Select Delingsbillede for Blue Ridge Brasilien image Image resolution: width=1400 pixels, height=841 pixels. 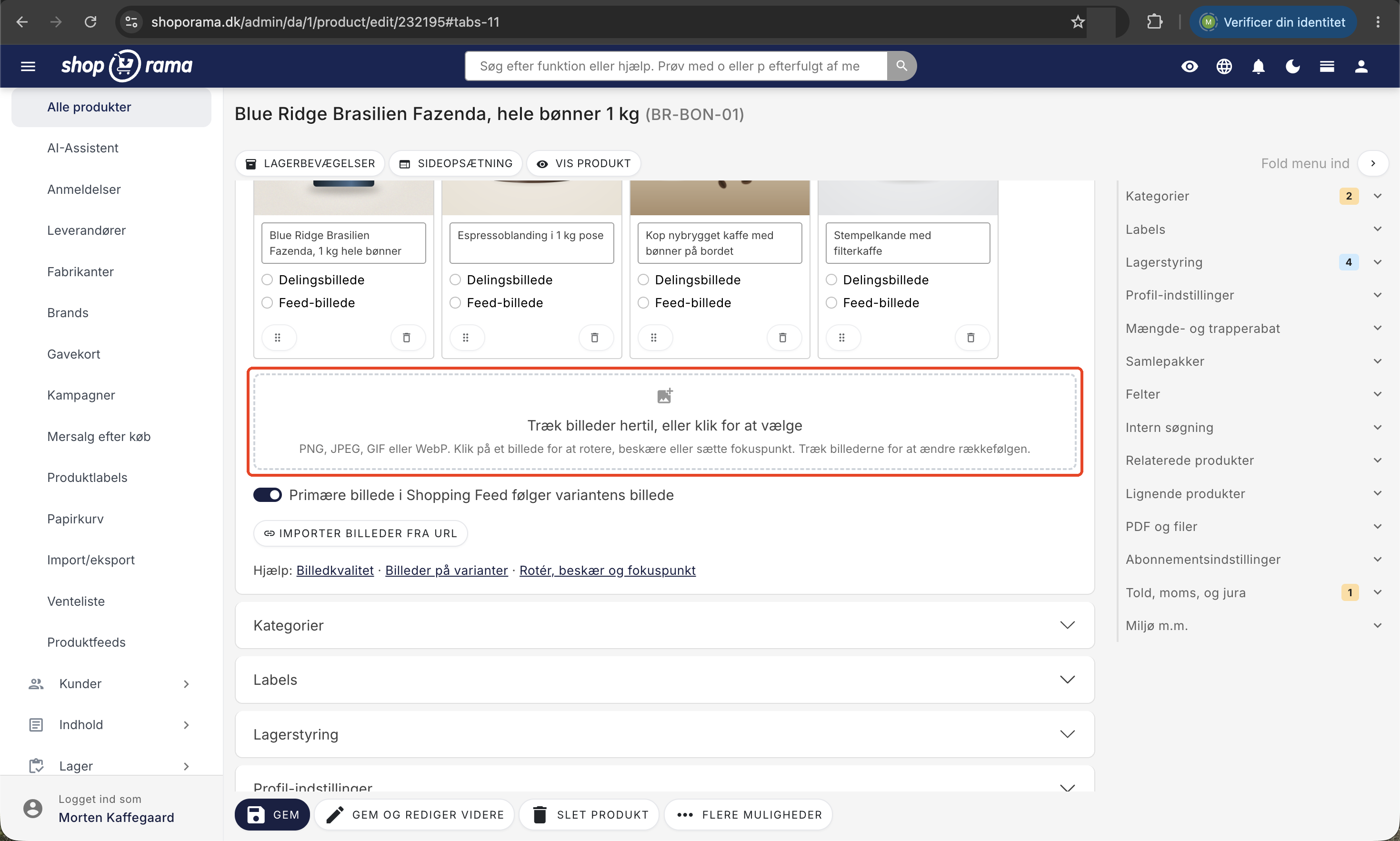268,280
